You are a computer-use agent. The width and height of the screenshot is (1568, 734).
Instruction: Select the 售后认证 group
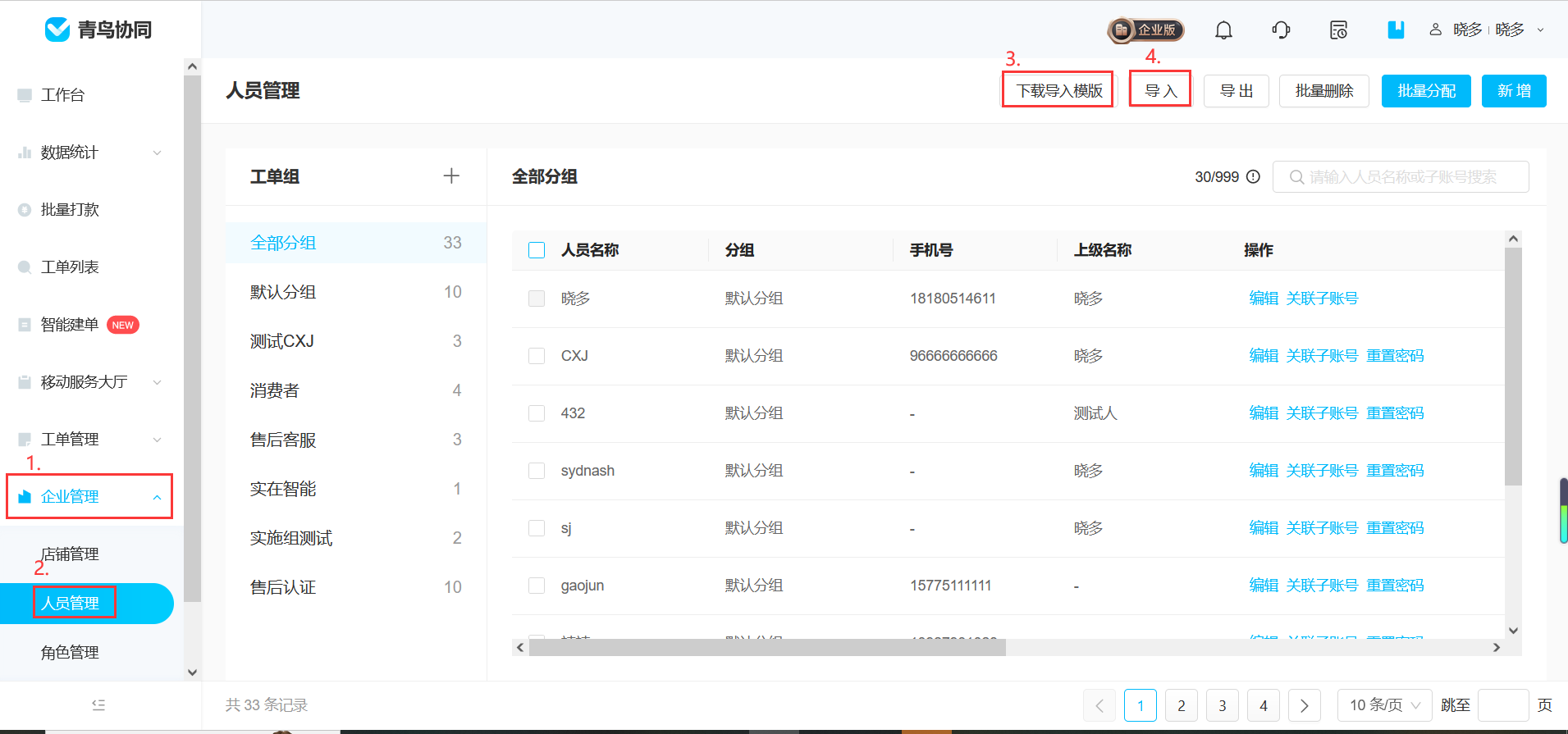tap(356, 587)
